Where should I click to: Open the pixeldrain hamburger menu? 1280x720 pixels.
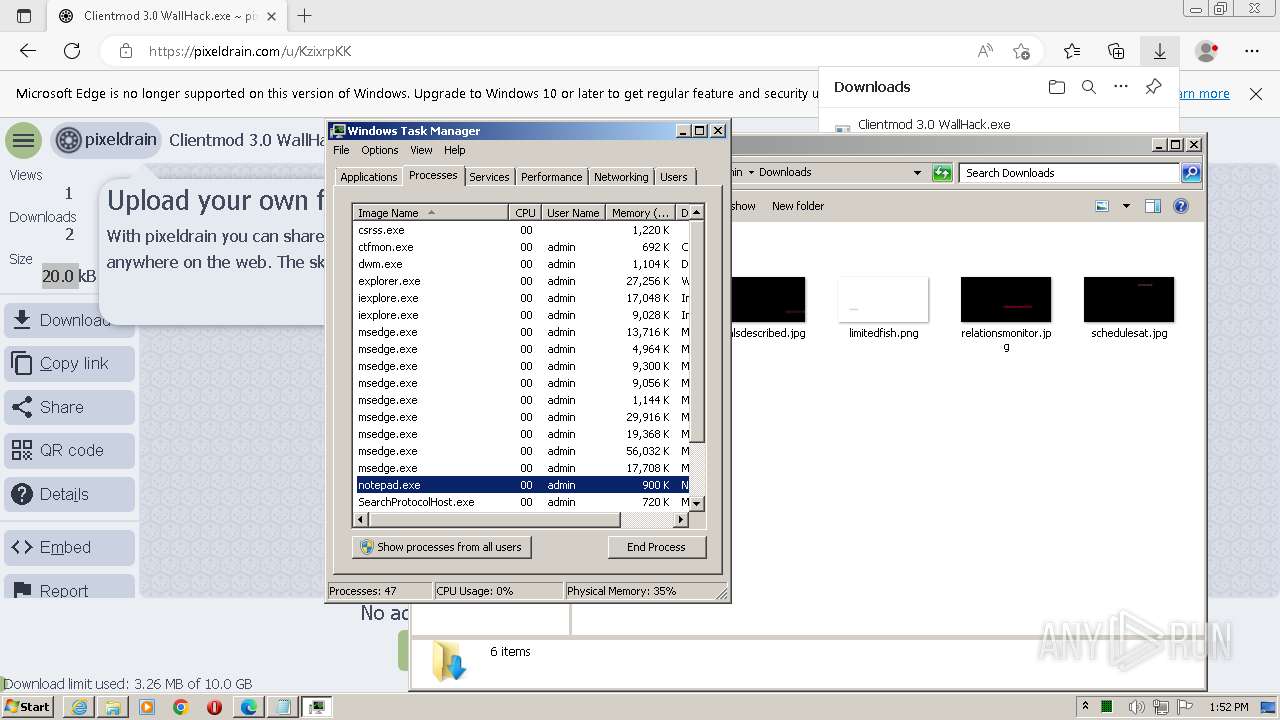click(x=23, y=141)
